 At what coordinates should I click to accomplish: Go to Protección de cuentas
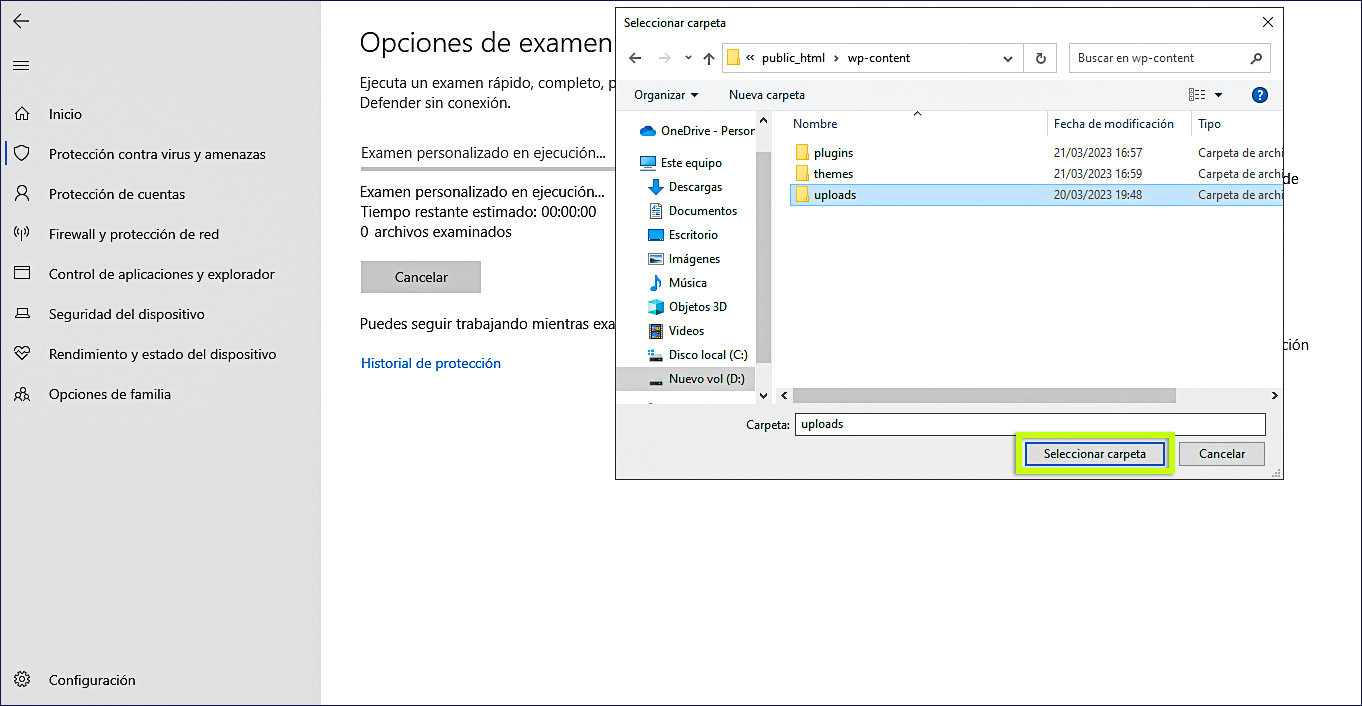[116, 194]
